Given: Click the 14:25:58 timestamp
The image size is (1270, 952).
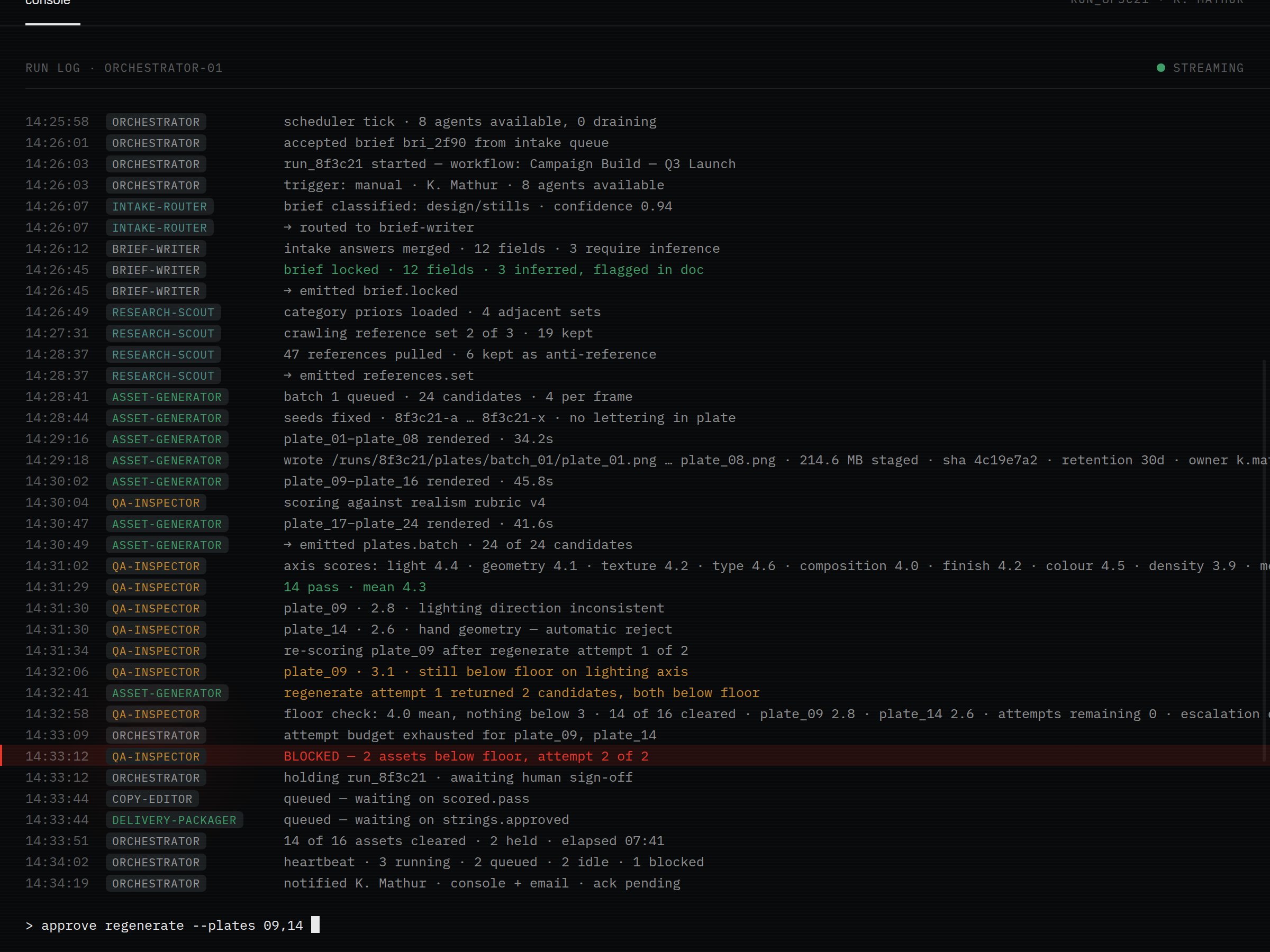Looking at the screenshot, I should pos(57,122).
